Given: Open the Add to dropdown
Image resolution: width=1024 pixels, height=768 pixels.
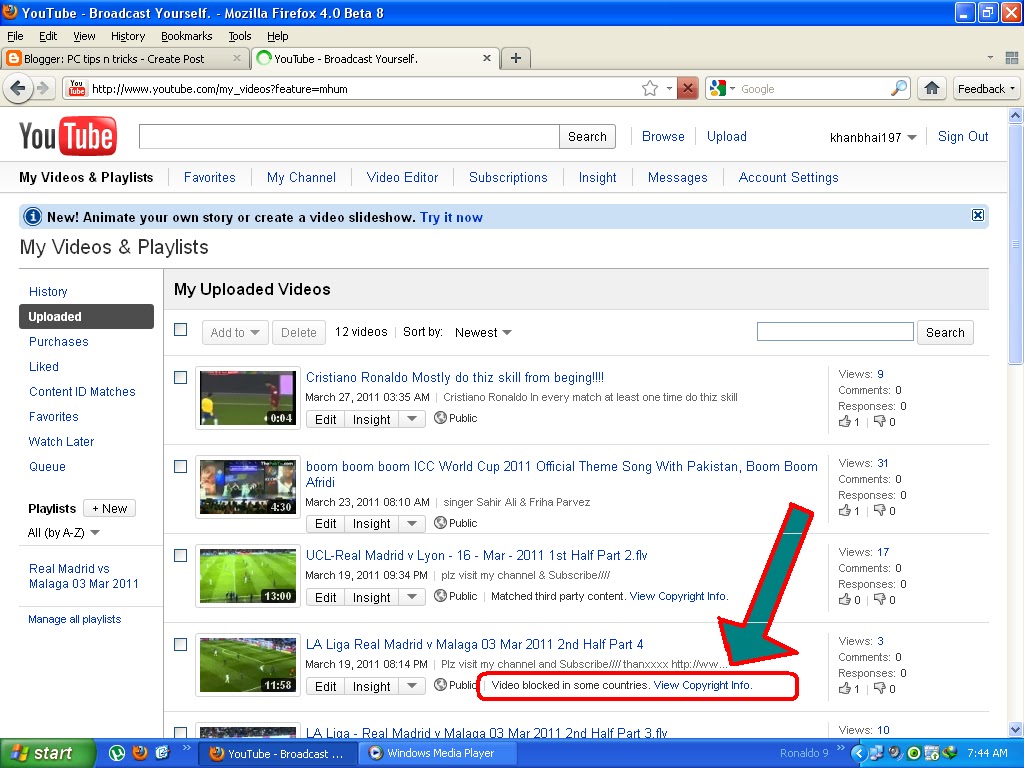Looking at the screenshot, I should (x=234, y=332).
